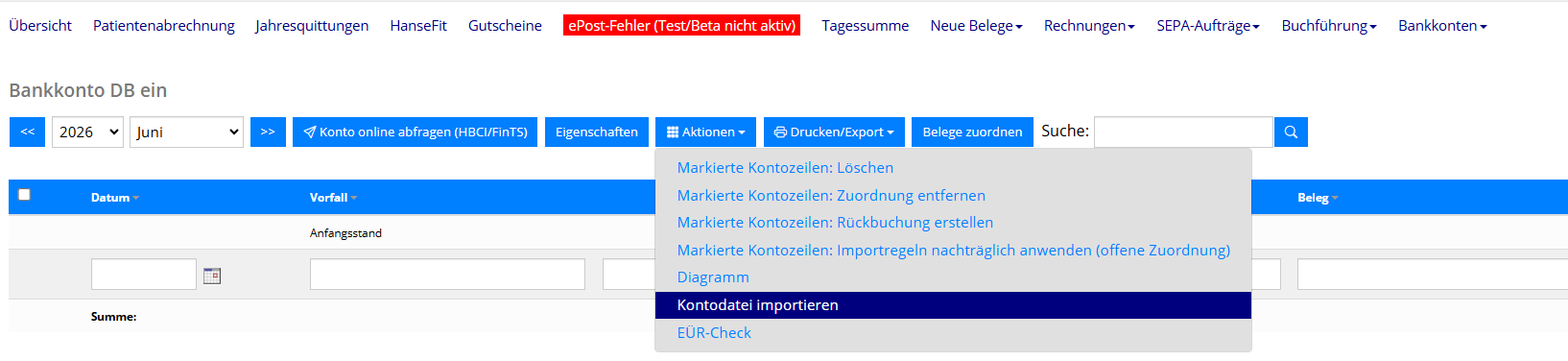
Task: Click the magnifier search button
Action: (x=1291, y=132)
